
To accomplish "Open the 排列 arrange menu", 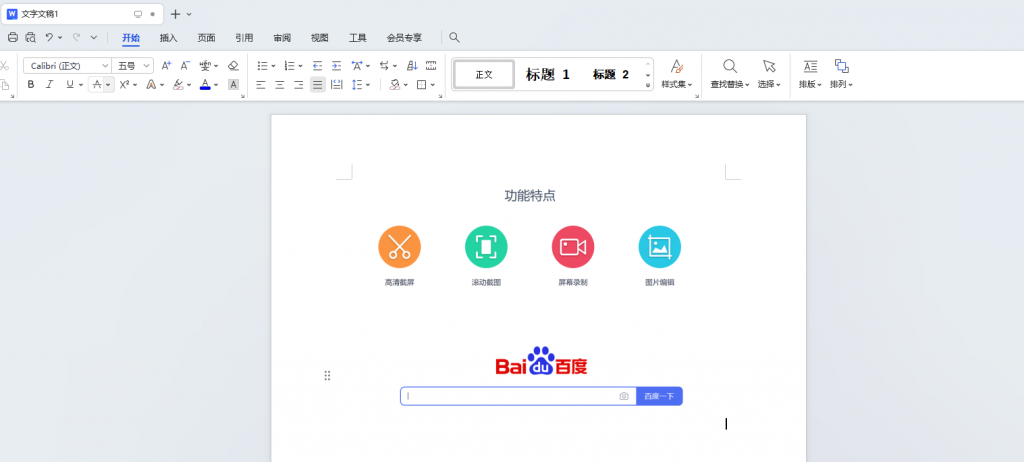I will (x=841, y=74).
